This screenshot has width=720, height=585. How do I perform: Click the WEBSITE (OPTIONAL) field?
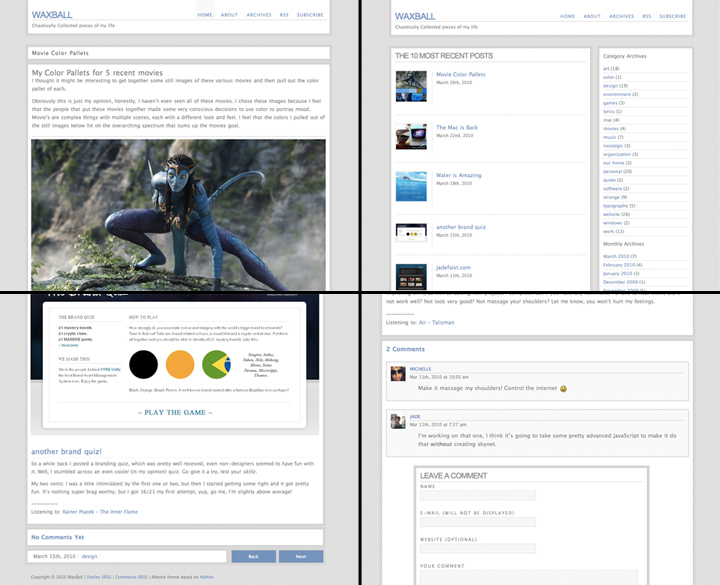pos(478,548)
